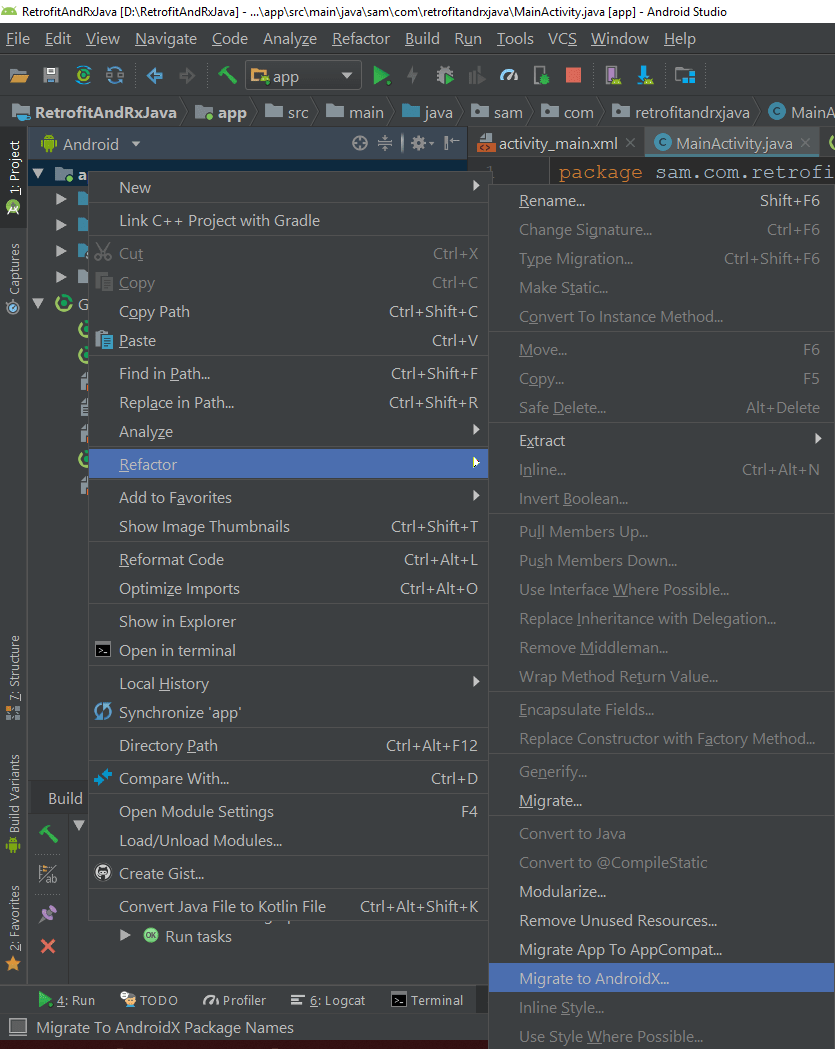Expand the New submenu
835x1049 pixels.
288,187
